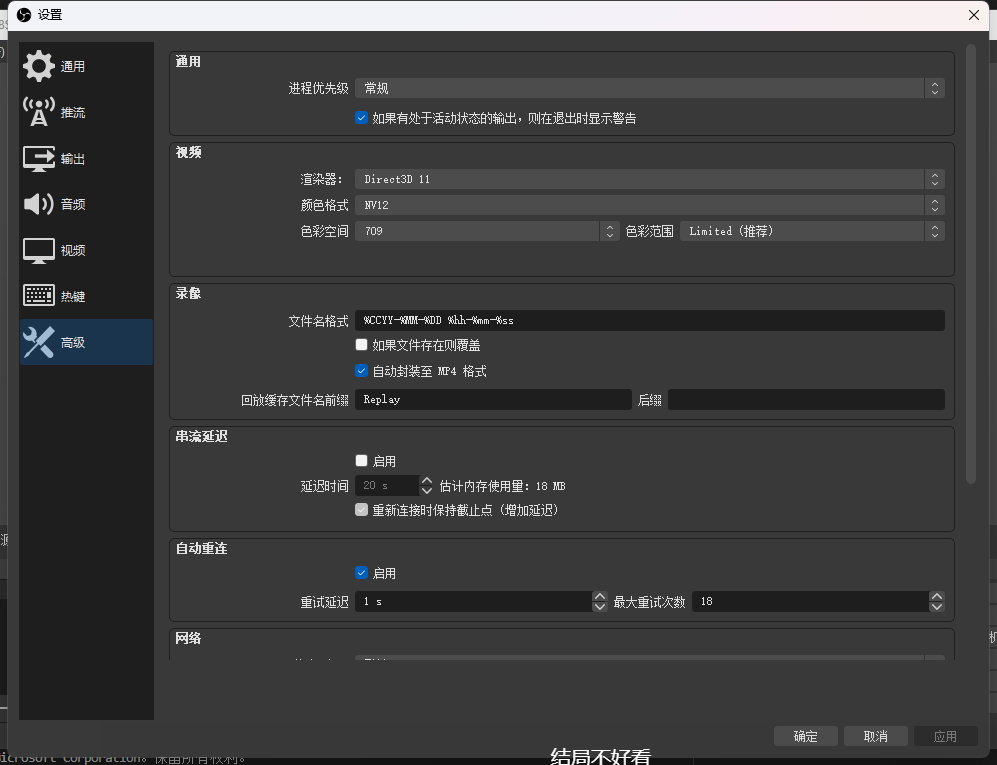This screenshot has width=997, height=765.
Task: Uncheck 自动封装至 MP4 格式 option
Action: (x=362, y=371)
